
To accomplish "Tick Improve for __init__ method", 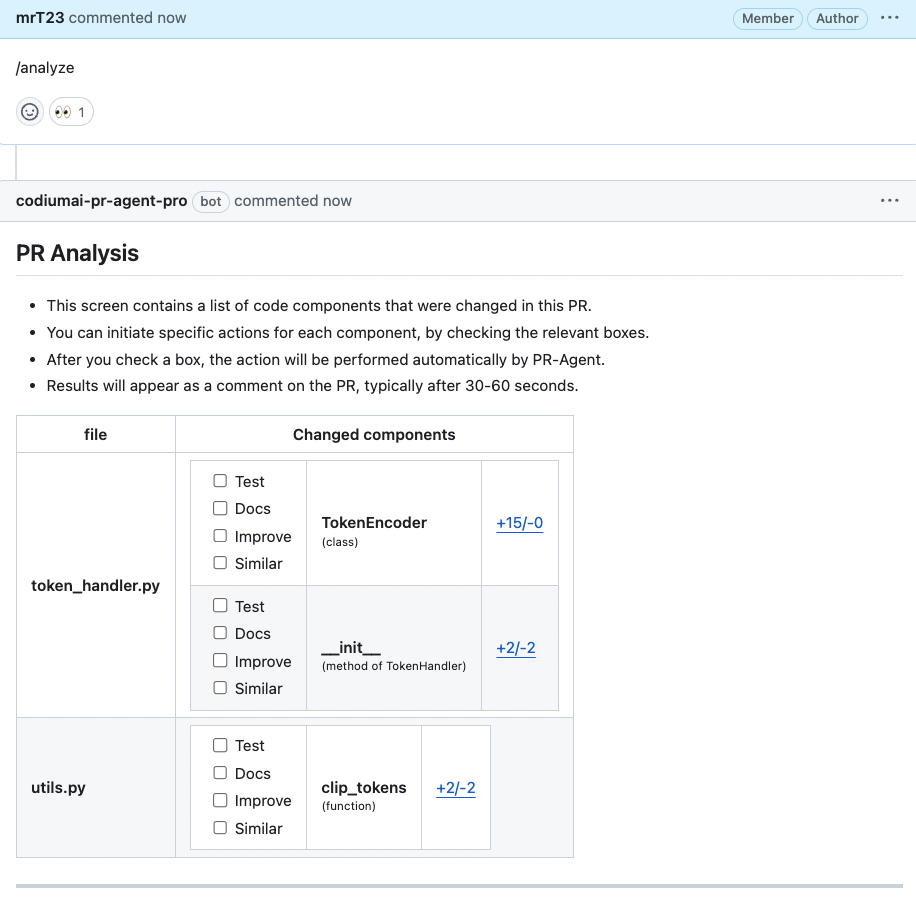I will point(220,661).
